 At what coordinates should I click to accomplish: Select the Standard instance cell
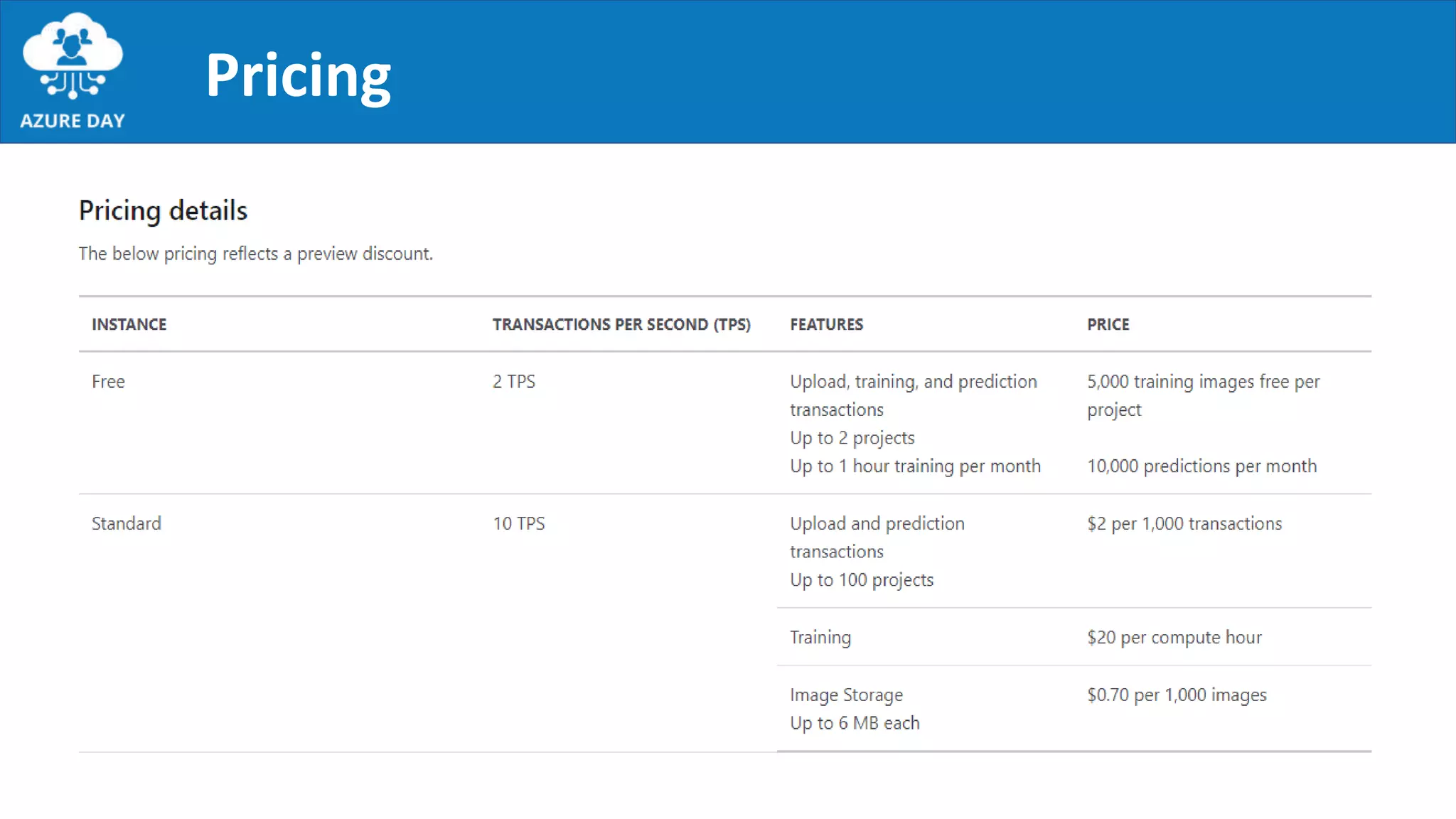[127, 524]
